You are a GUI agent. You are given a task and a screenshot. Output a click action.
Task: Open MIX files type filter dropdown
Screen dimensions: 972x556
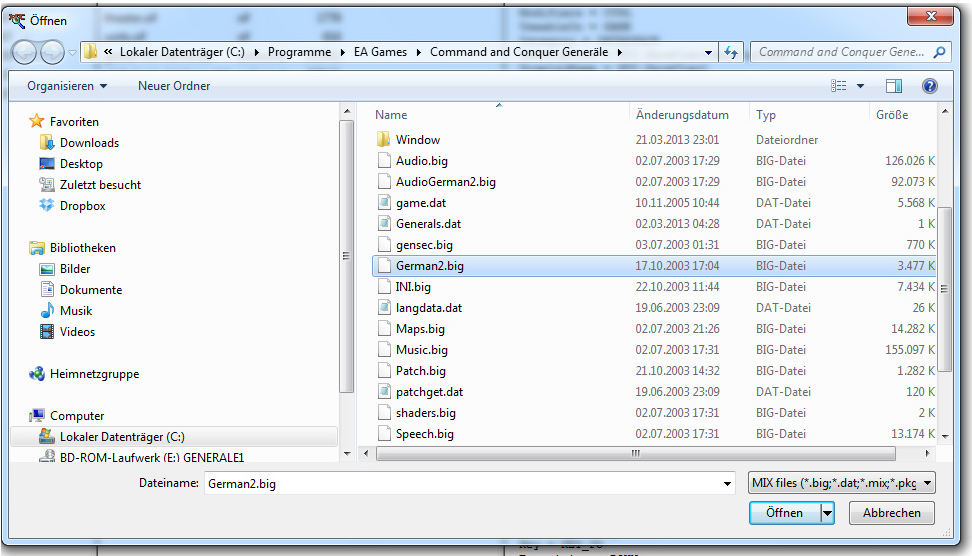(842, 483)
